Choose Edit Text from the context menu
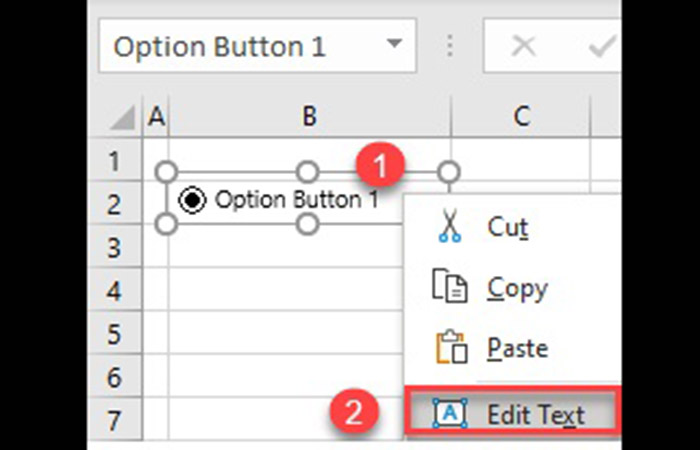The image size is (700, 450). tap(535, 412)
